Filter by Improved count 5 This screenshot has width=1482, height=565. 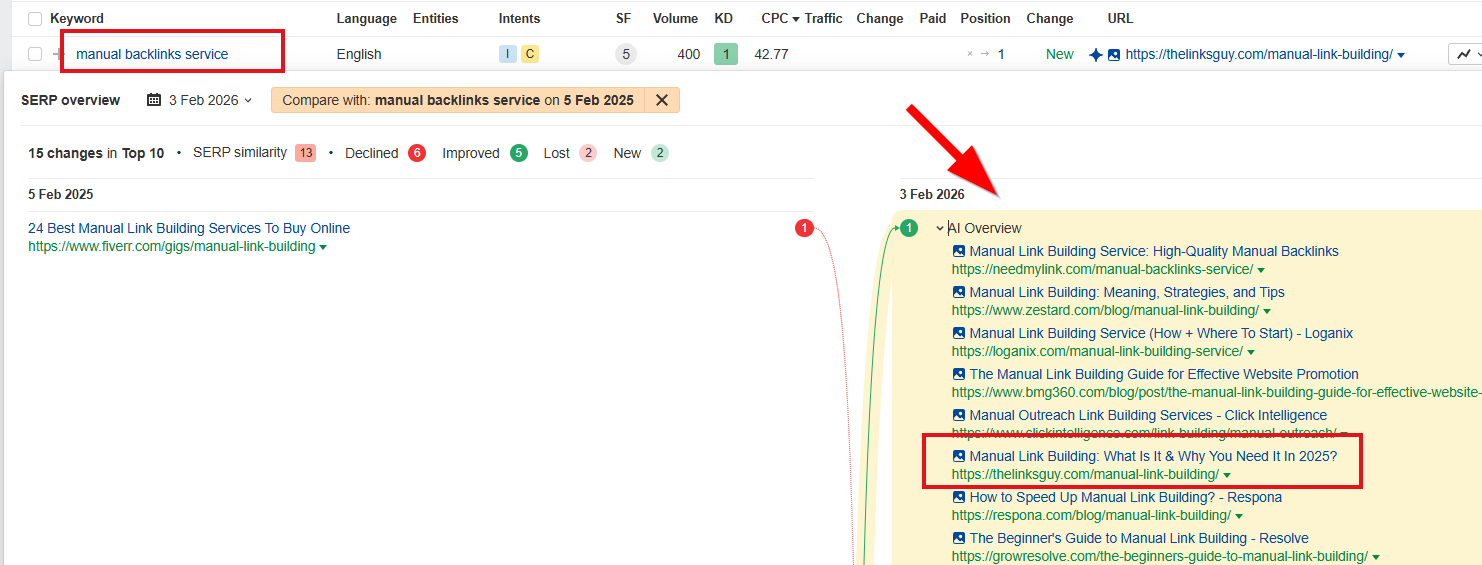(518, 153)
